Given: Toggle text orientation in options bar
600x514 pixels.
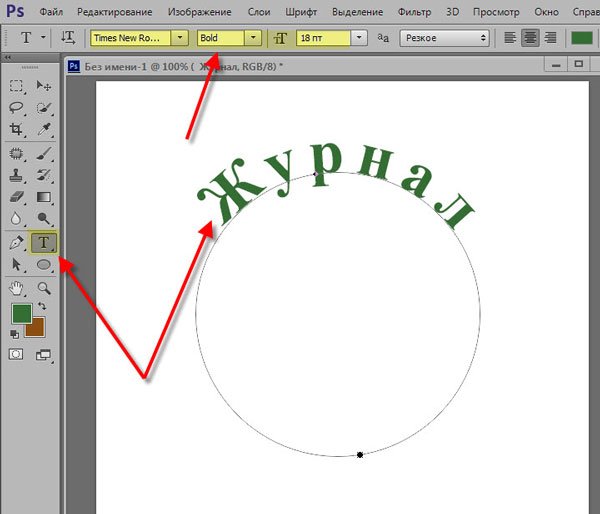Looking at the screenshot, I should 69,37.
